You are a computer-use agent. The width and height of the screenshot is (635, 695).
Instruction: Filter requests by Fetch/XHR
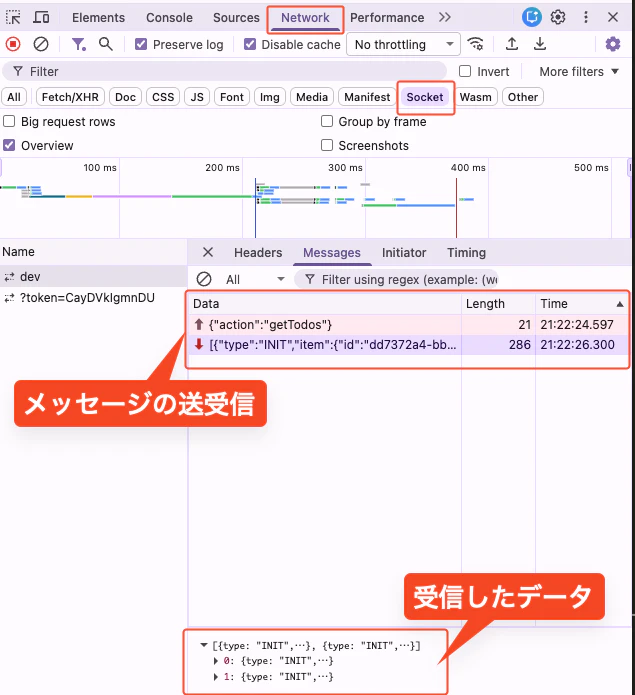[x=70, y=97]
